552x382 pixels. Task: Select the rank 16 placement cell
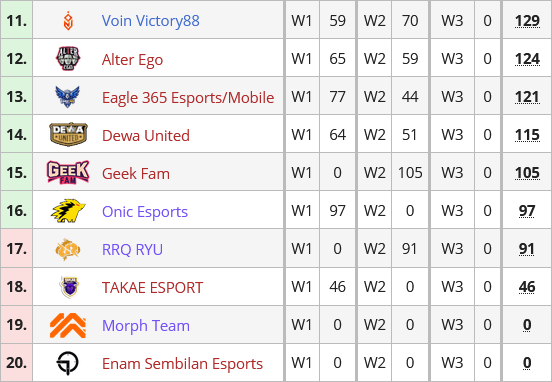17,210
